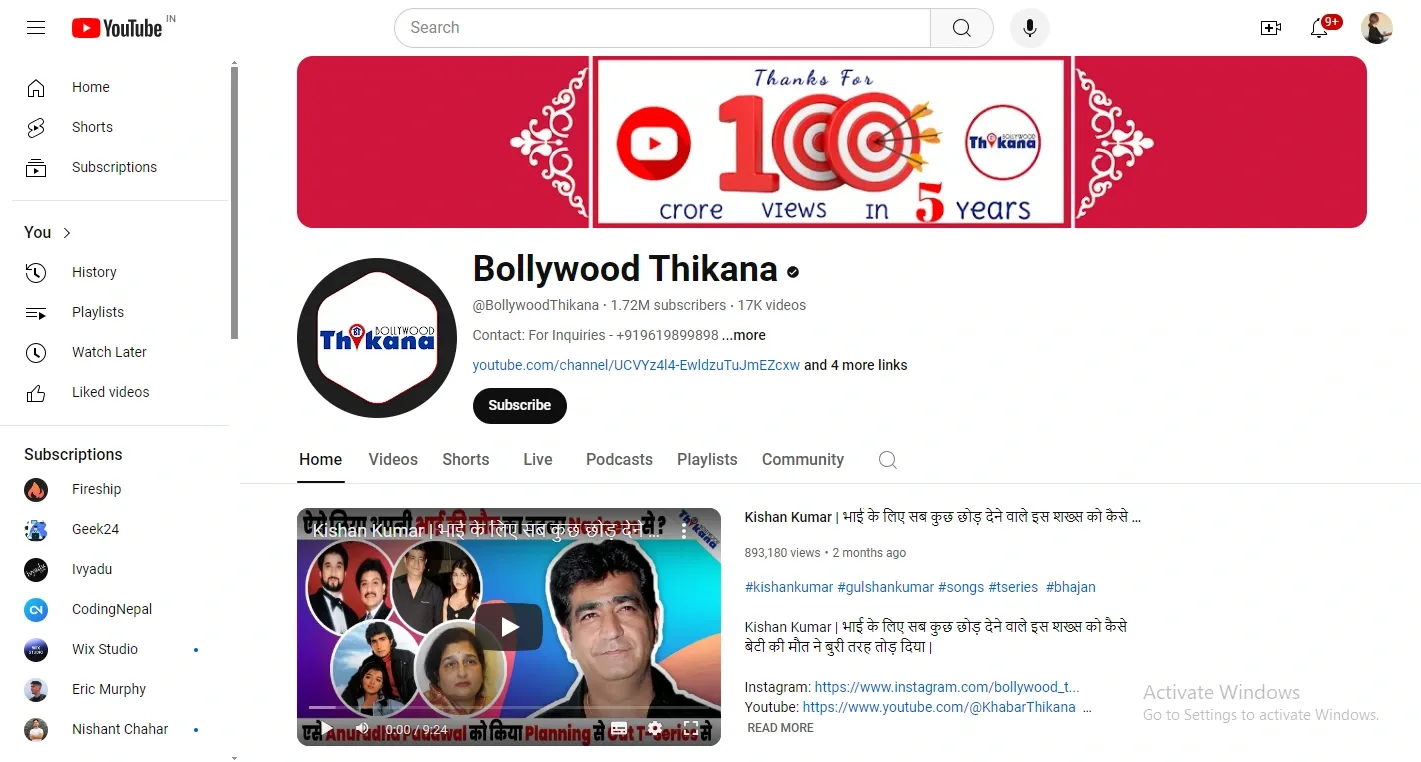Viewport: 1421px width, 762px height.
Task: Enable captions on the video player
Action: tap(618, 728)
